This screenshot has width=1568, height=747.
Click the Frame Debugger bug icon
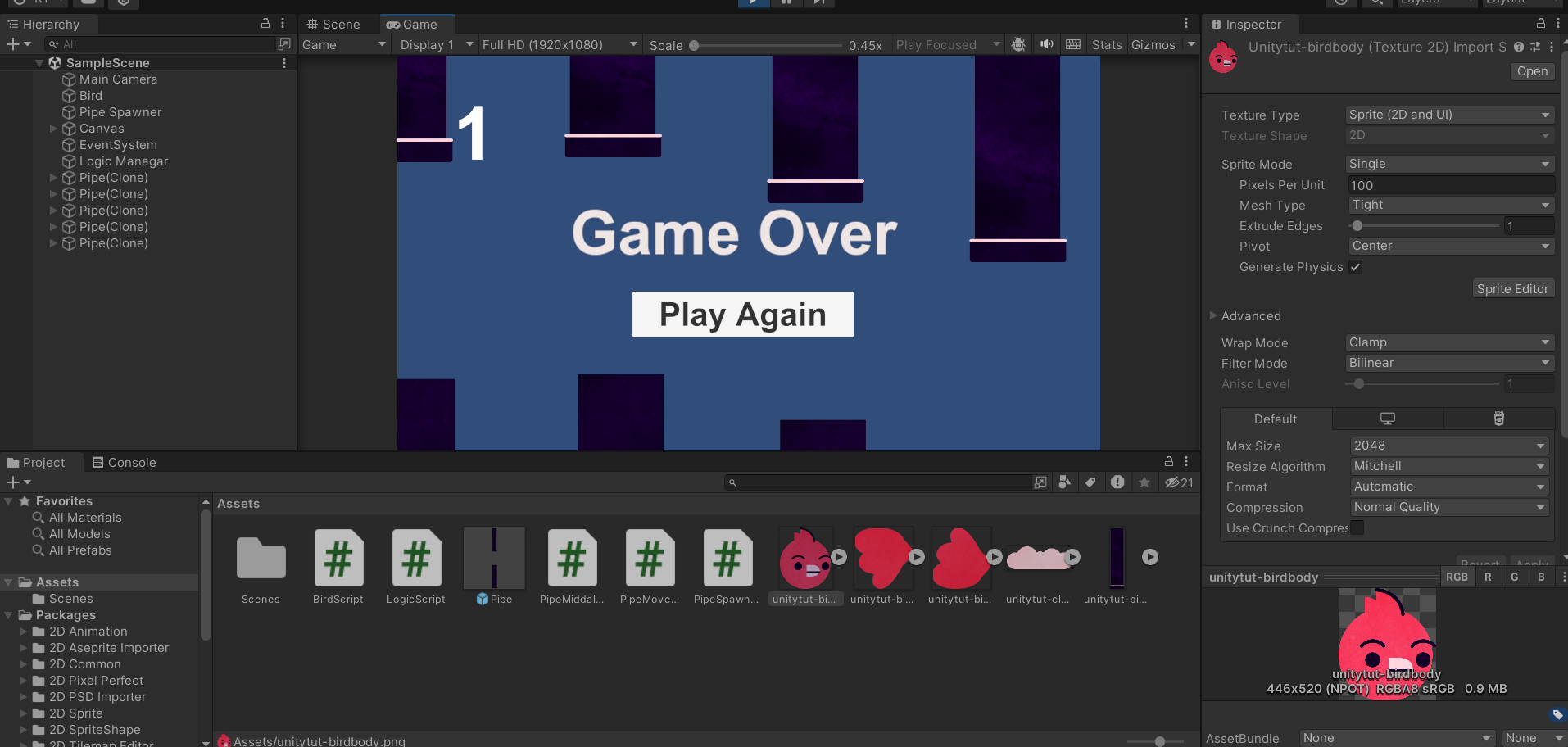point(1018,44)
